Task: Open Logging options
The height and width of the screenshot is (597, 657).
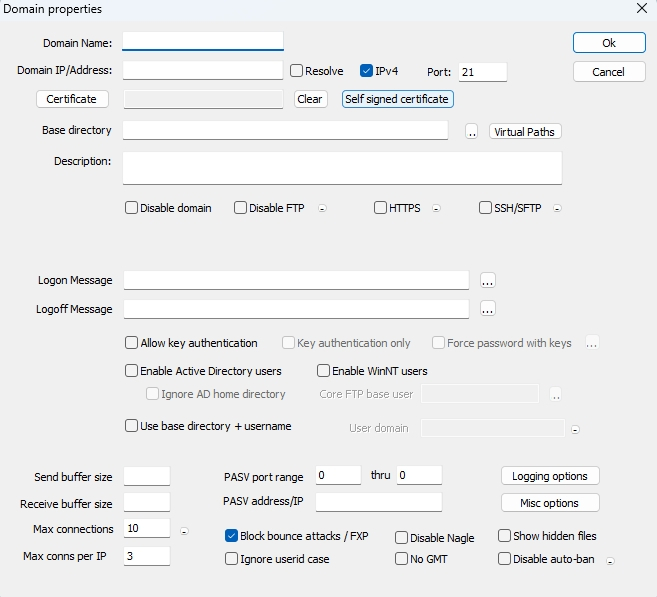Action: click(549, 476)
